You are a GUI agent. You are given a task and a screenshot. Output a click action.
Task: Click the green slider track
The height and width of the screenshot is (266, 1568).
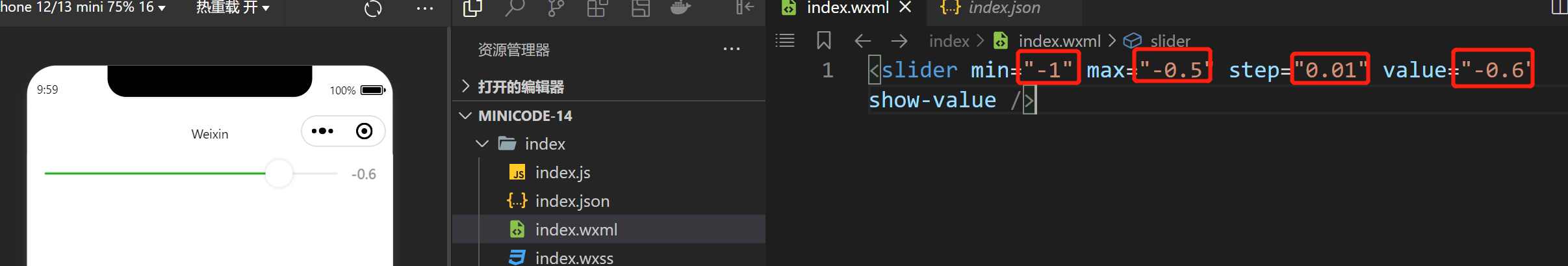[155, 174]
